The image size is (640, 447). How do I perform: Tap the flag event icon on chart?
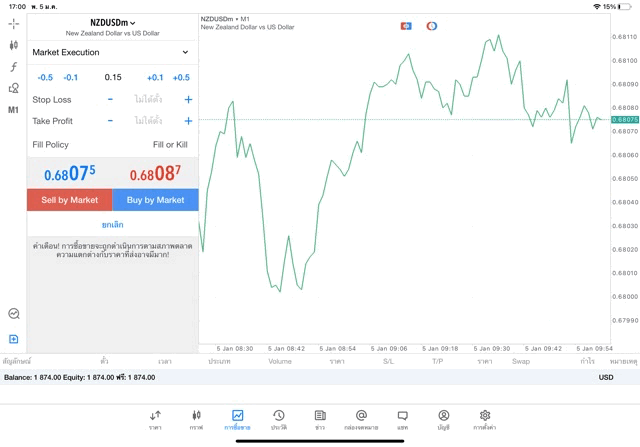(406, 26)
